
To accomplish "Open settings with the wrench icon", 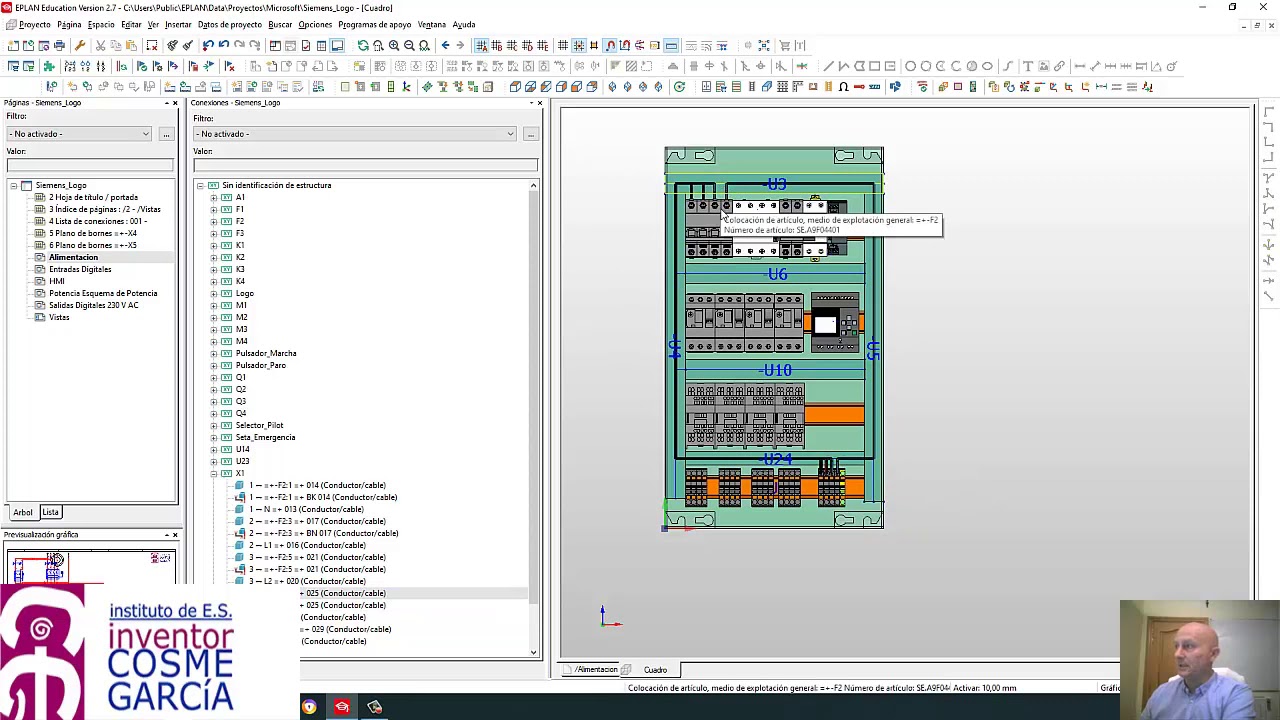I will (x=80, y=45).
